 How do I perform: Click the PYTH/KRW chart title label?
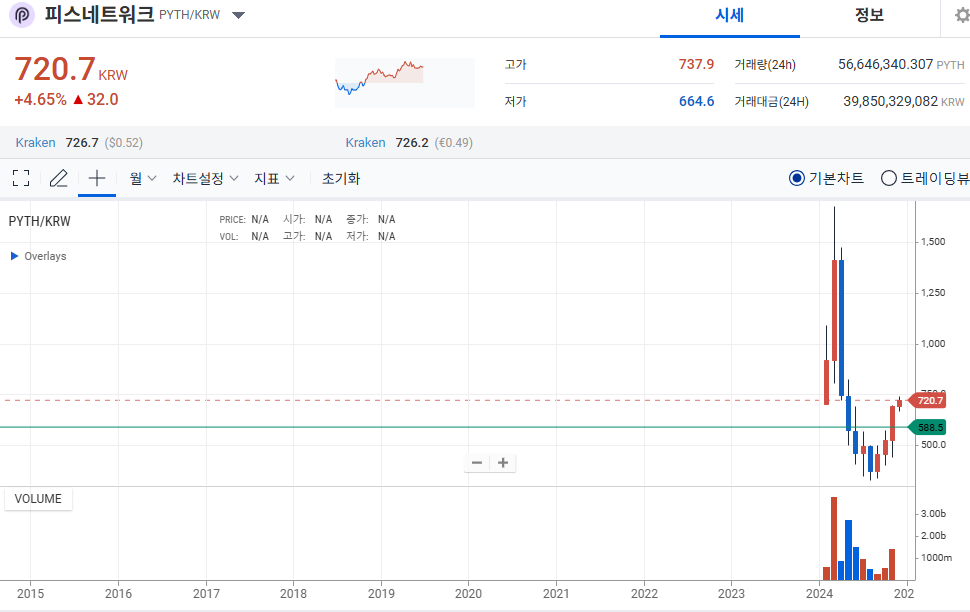pyautogui.click(x=40, y=222)
